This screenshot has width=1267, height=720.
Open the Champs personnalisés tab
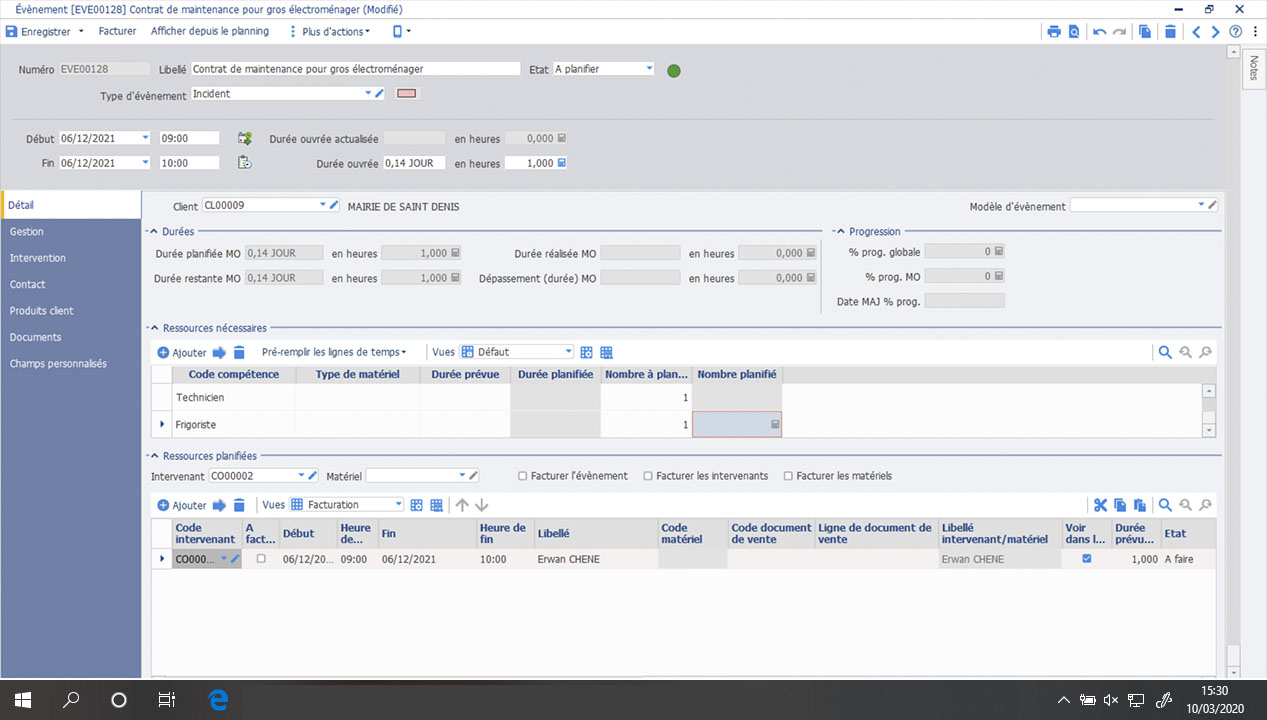click(71, 364)
